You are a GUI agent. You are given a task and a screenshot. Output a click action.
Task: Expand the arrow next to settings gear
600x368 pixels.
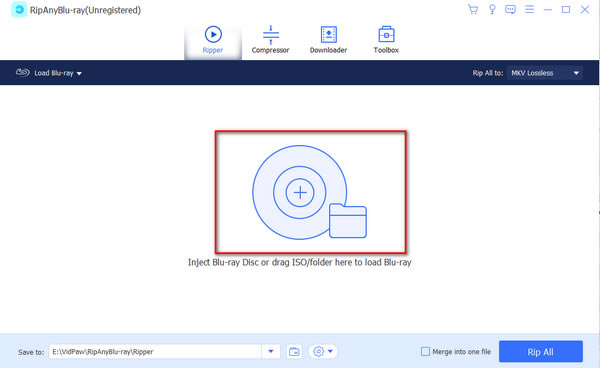pos(330,351)
